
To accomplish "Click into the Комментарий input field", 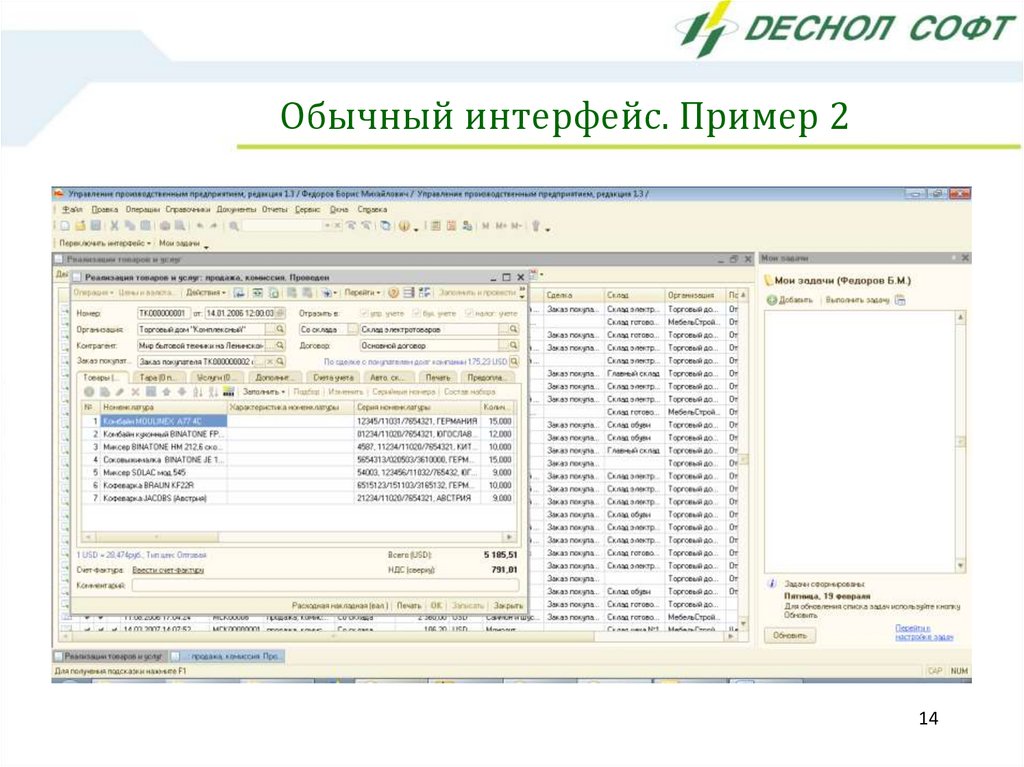I will click(x=325, y=586).
